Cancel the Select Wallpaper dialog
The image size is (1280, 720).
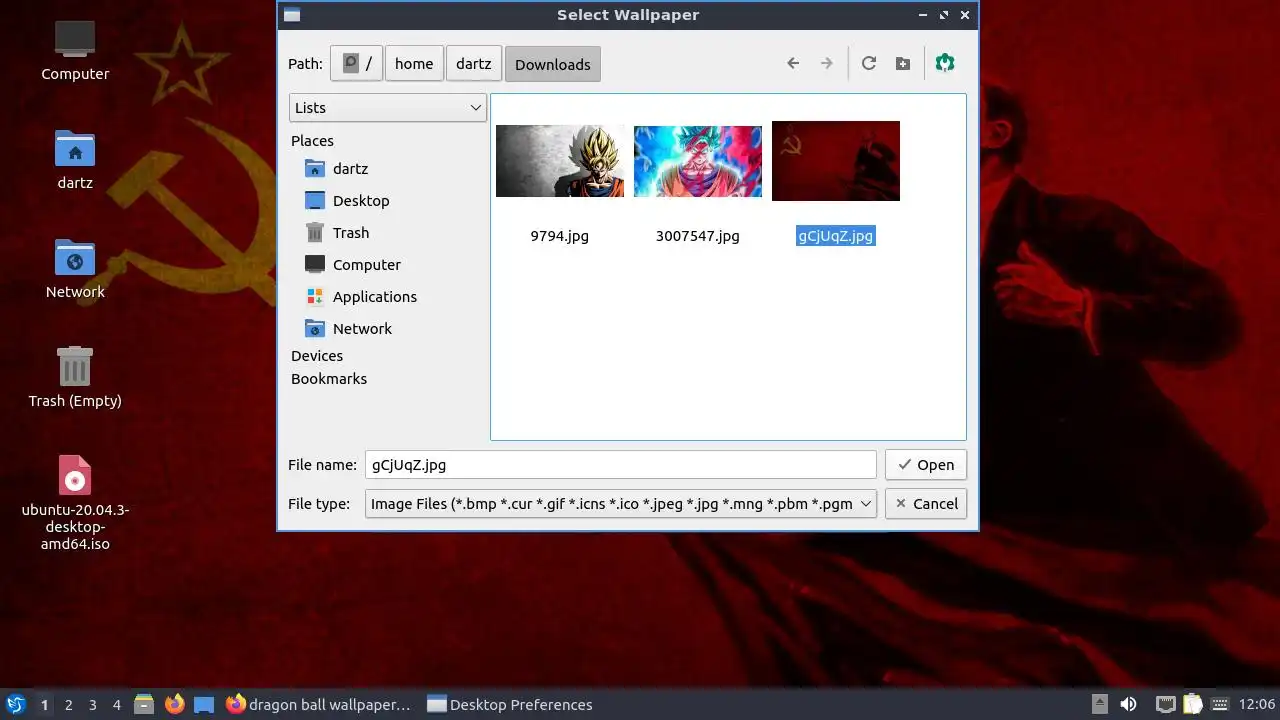click(x=926, y=504)
